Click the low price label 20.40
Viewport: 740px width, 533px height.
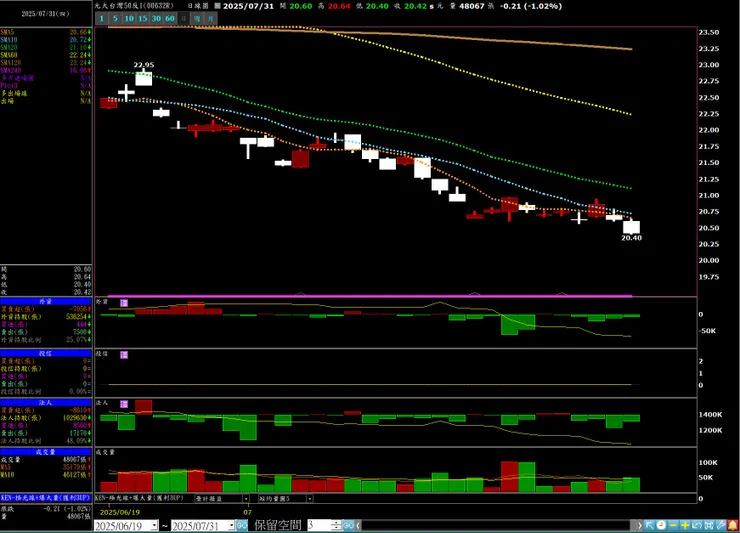(631, 238)
